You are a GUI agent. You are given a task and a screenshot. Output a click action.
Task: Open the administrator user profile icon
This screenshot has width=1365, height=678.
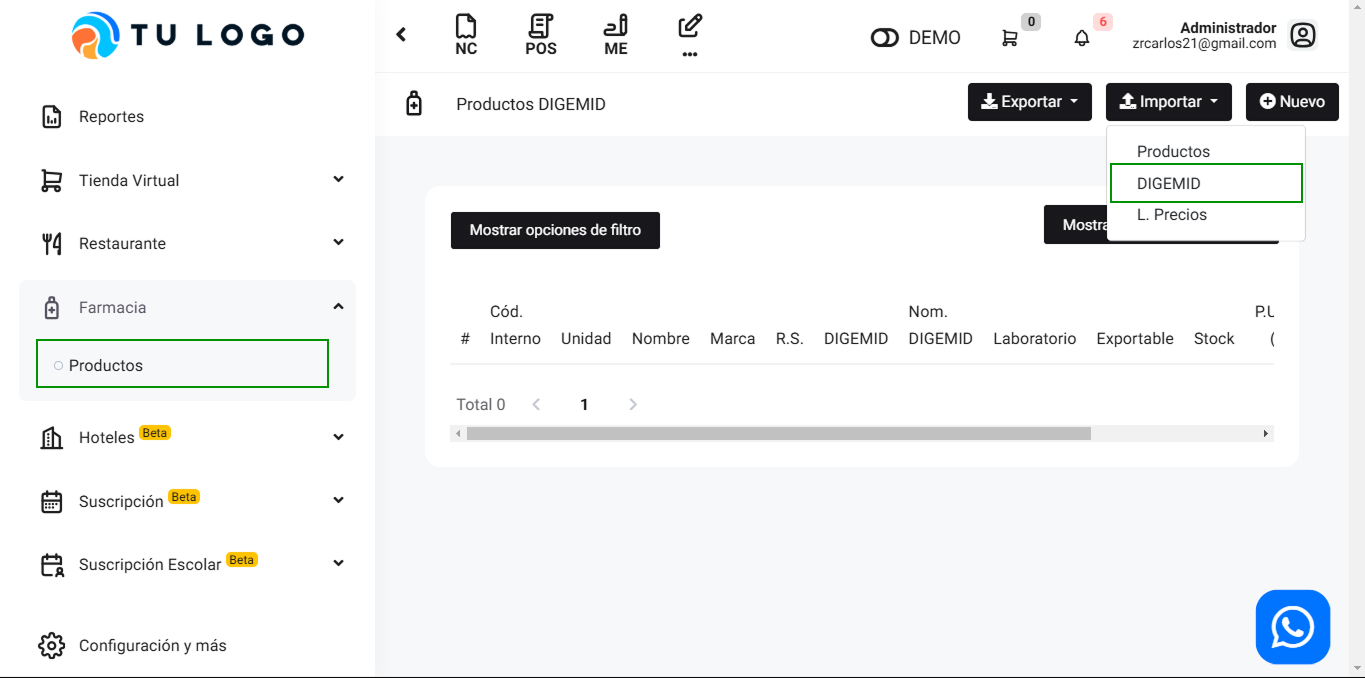coord(1302,36)
